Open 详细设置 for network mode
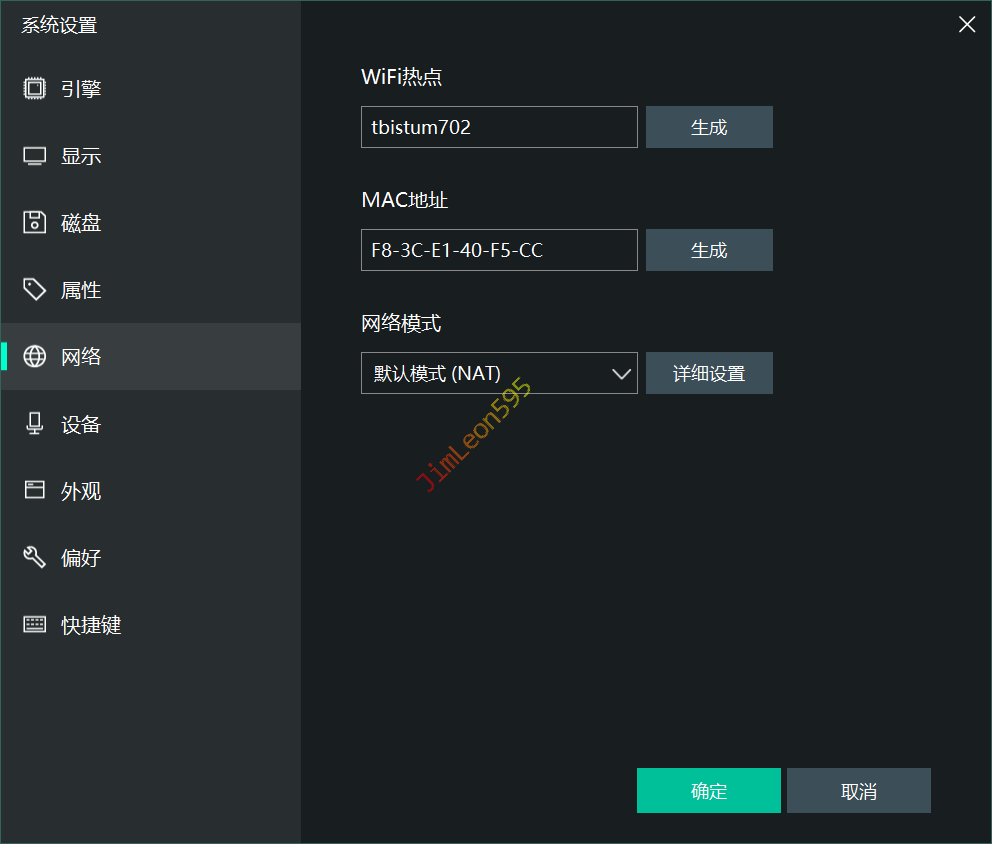This screenshot has height=844, width=992. click(709, 373)
